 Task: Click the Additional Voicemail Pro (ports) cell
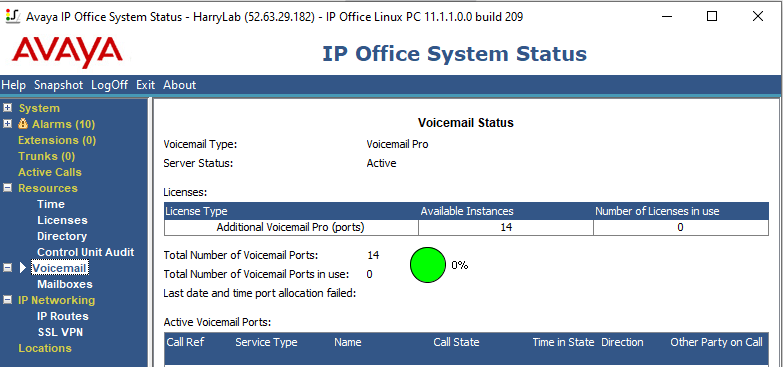(x=291, y=227)
